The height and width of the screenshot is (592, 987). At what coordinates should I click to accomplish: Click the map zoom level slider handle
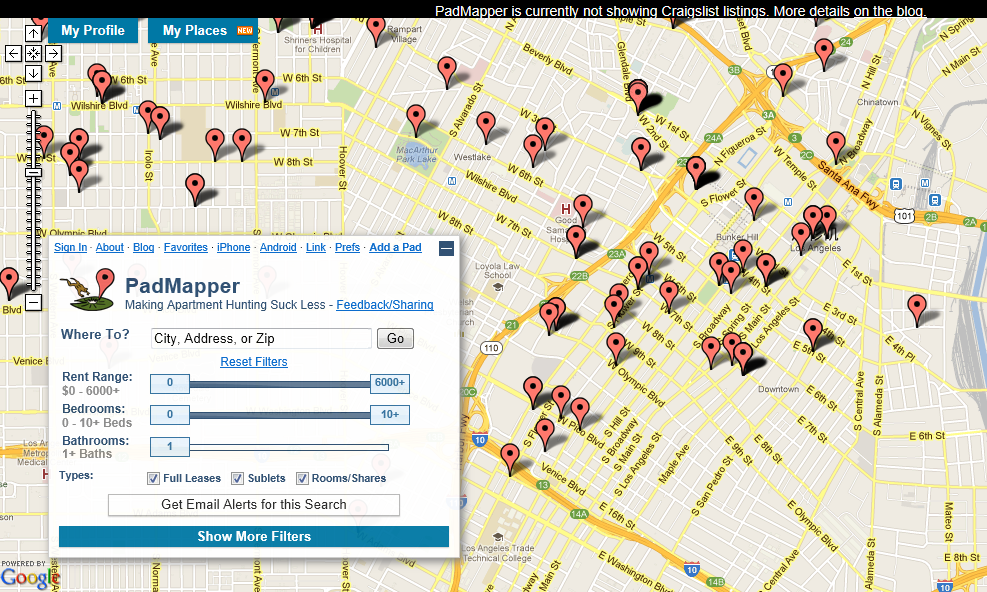point(33,173)
